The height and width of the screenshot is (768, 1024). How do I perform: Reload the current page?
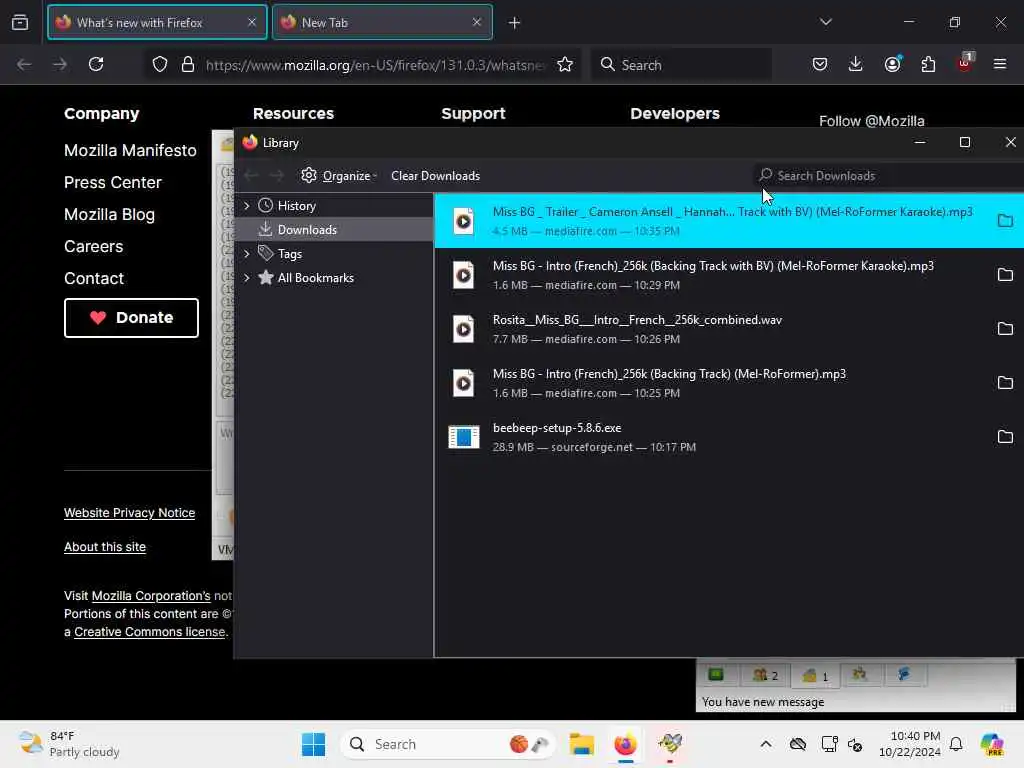click(96, 64)
